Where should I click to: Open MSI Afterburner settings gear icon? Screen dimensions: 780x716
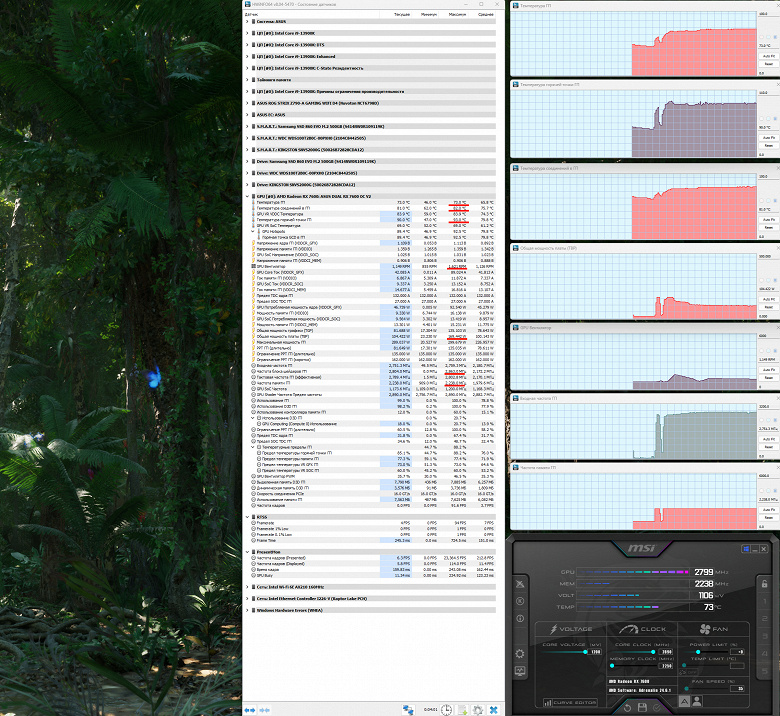pos(520,653)
